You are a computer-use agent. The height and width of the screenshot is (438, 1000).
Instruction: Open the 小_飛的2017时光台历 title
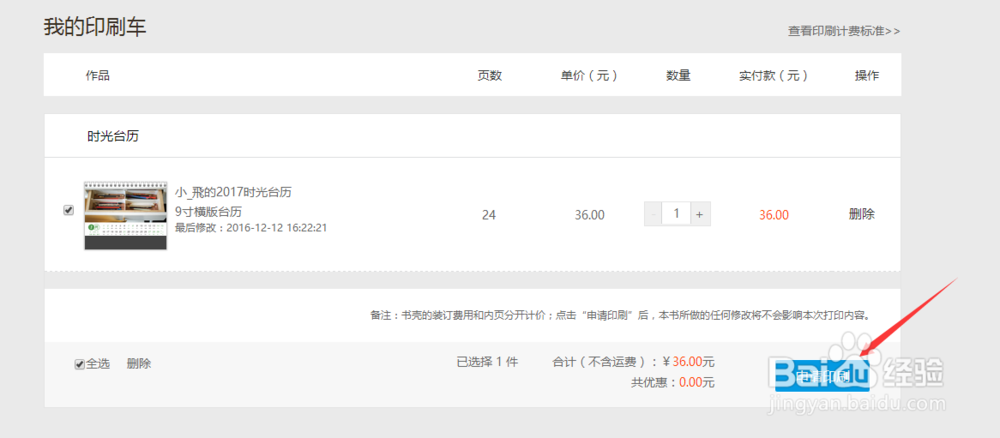(234, 192)
